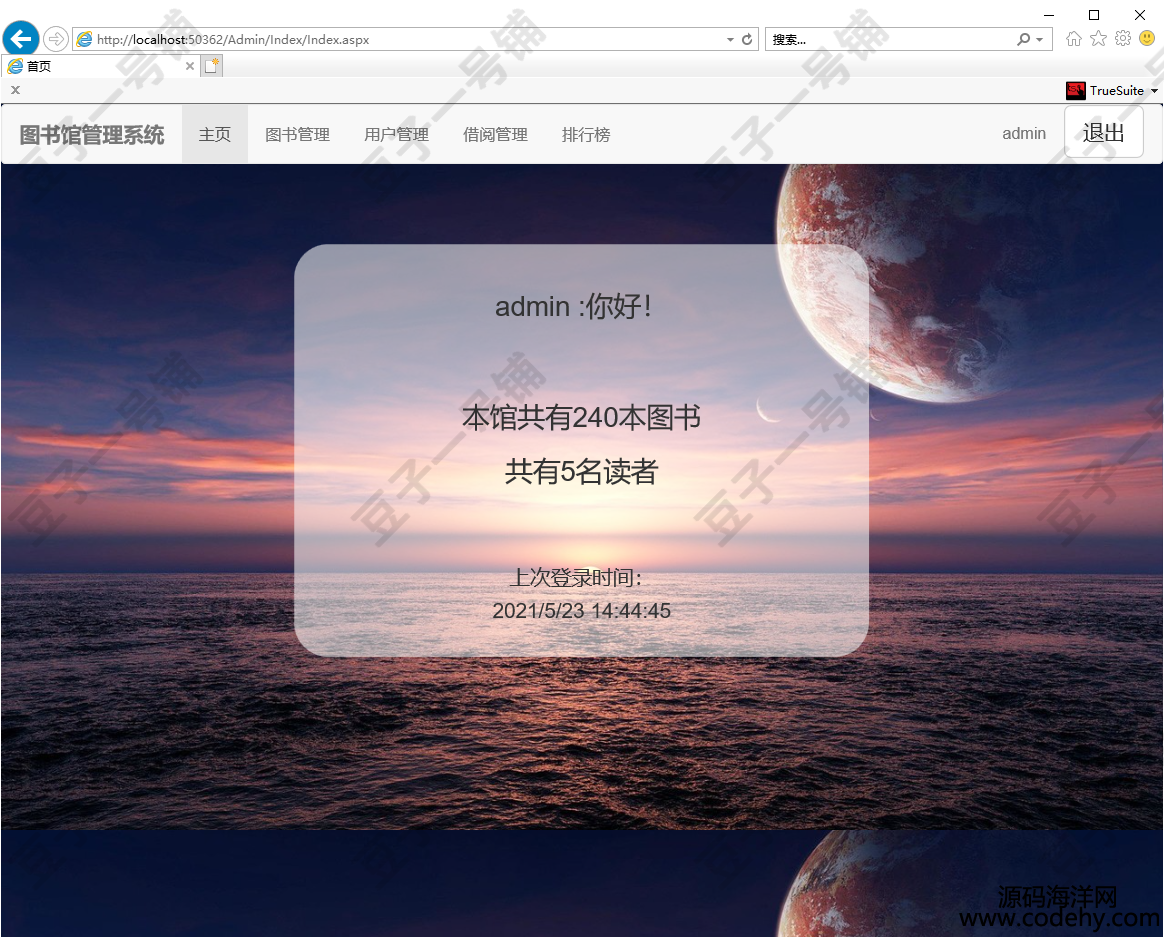Focus the URL address bar

(x=408, y=39)
